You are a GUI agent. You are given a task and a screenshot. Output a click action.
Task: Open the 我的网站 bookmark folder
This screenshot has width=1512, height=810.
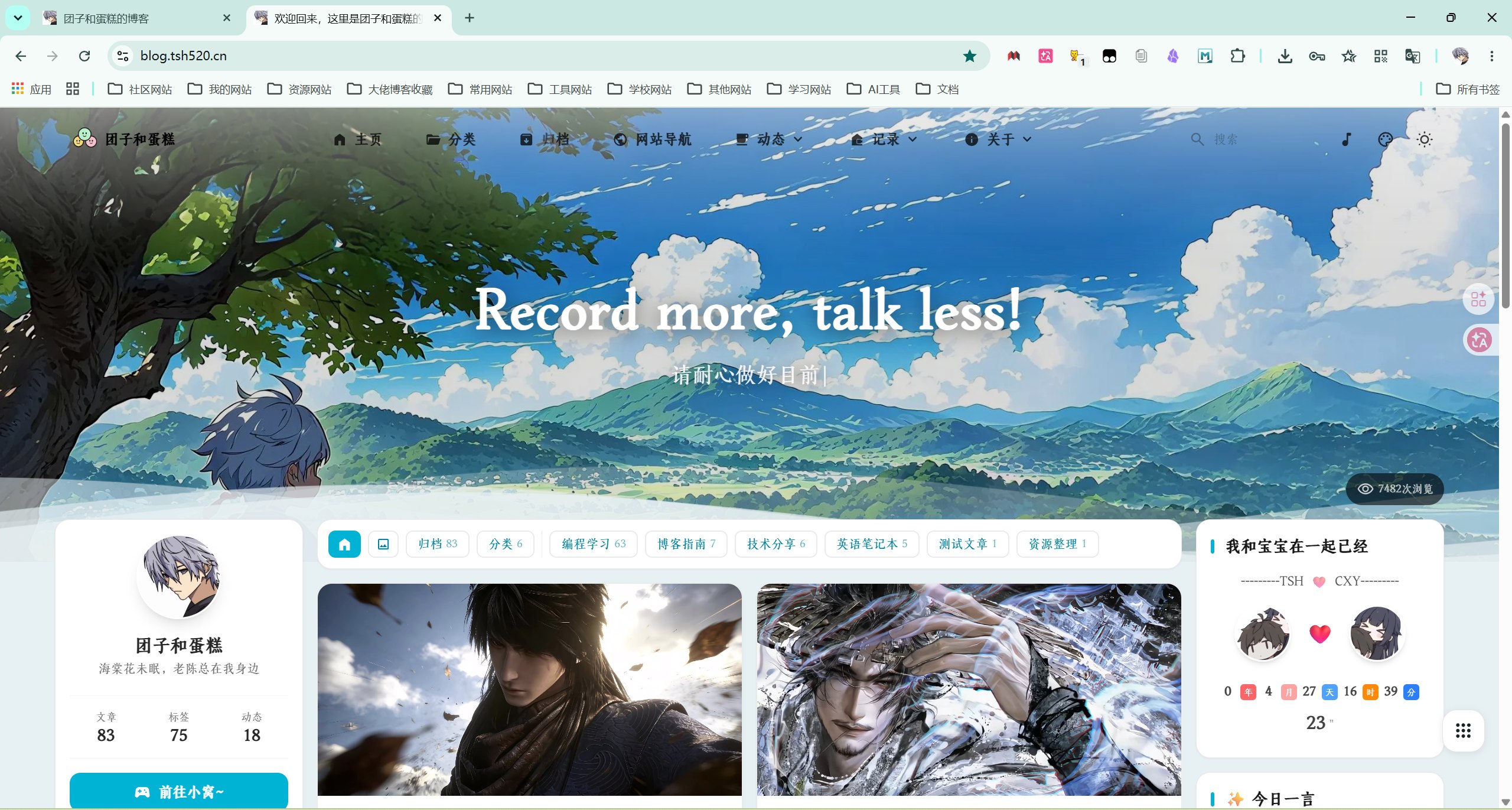point(220,89)
